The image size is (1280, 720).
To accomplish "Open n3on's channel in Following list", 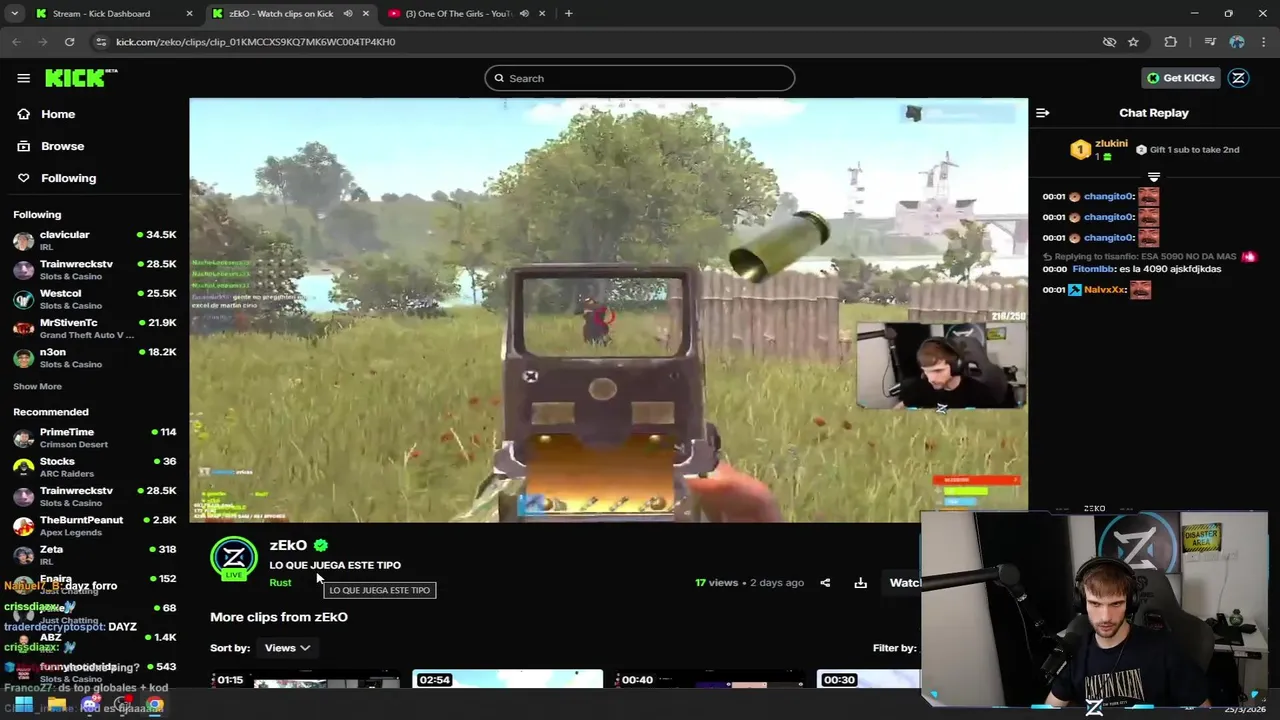I will [x=95, y=358].
